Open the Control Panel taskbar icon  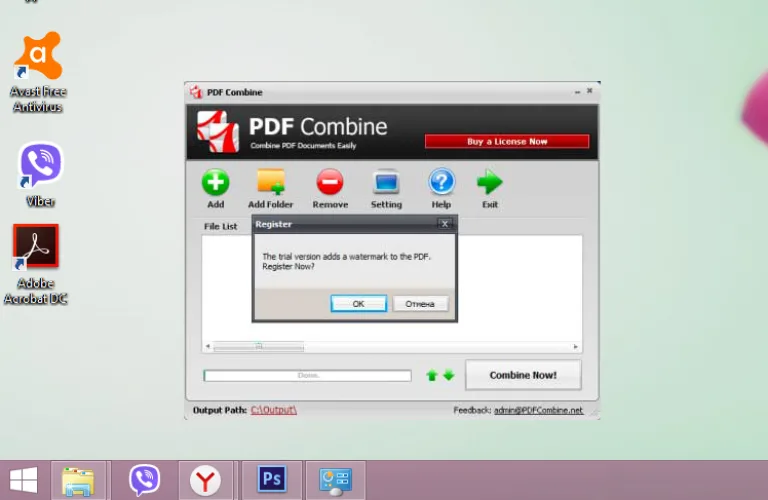(336, 480)
